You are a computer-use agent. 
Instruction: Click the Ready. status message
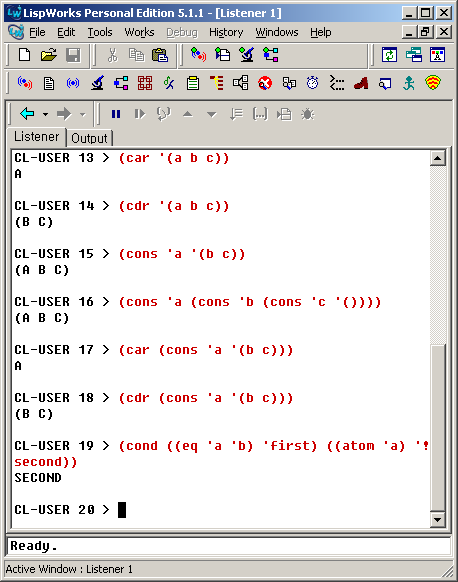click(34, 546)
